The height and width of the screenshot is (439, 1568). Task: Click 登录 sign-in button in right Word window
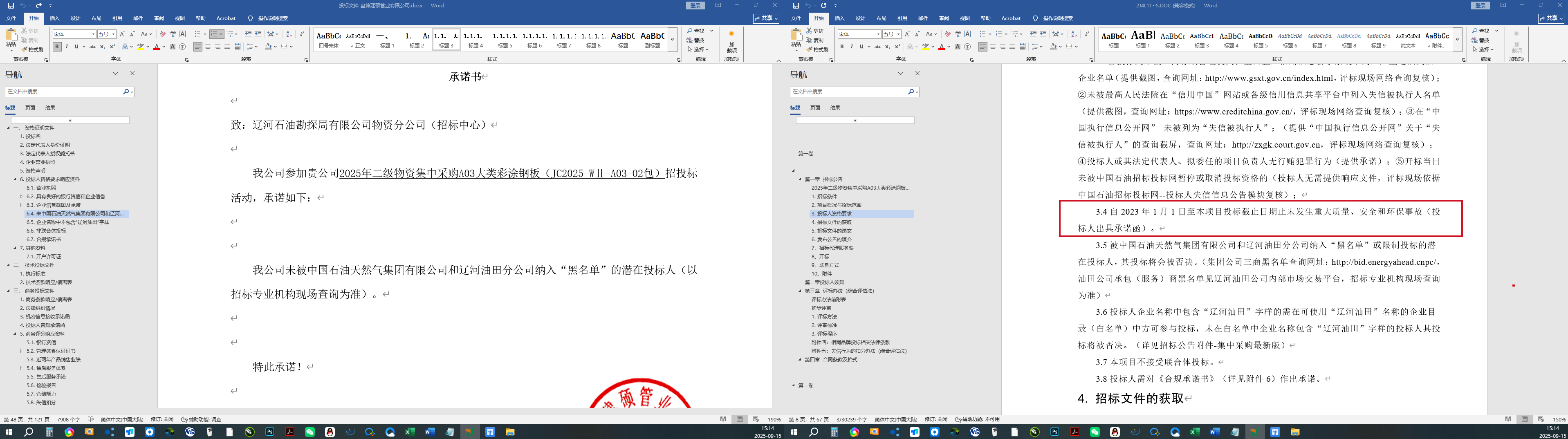(x=1480, y=5)
